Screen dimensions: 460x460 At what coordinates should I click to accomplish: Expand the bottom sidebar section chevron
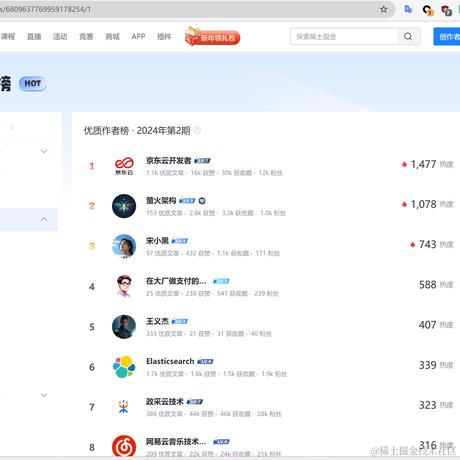coord(44,395)
